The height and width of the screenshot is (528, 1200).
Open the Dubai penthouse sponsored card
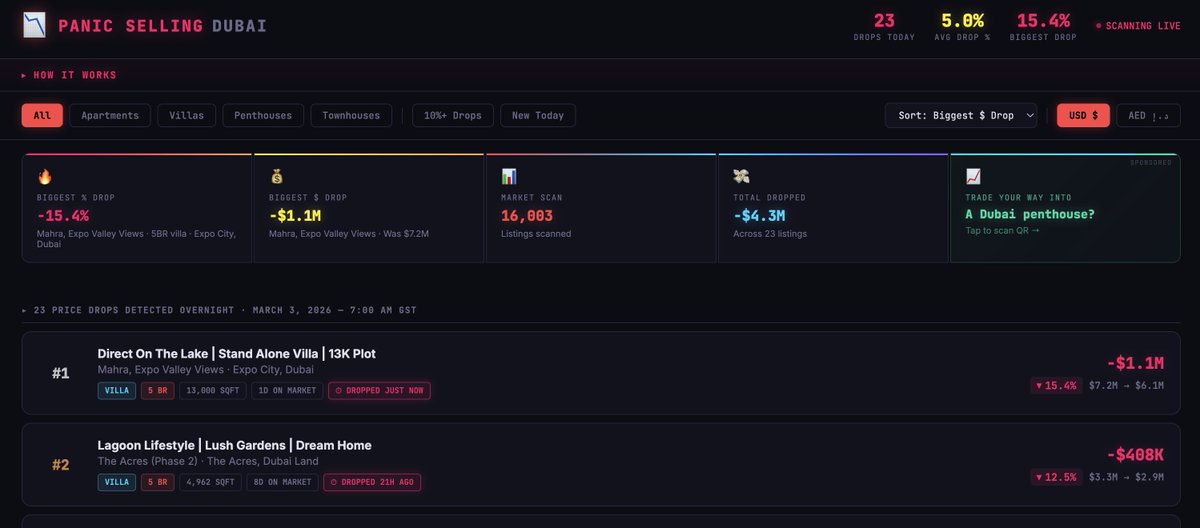[x=1065, y=208]
